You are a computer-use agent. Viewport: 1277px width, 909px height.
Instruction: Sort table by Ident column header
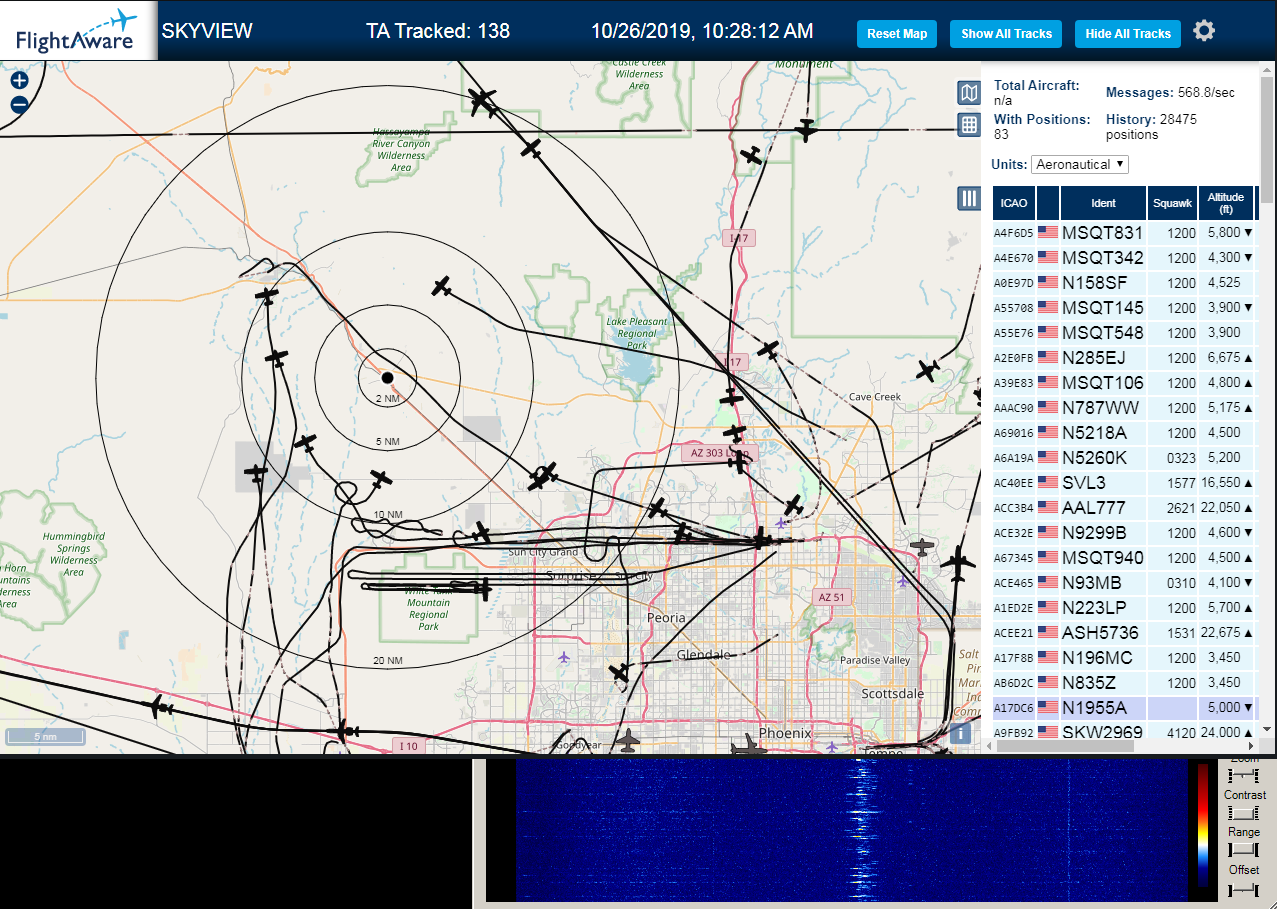[x=1103, y=203]
